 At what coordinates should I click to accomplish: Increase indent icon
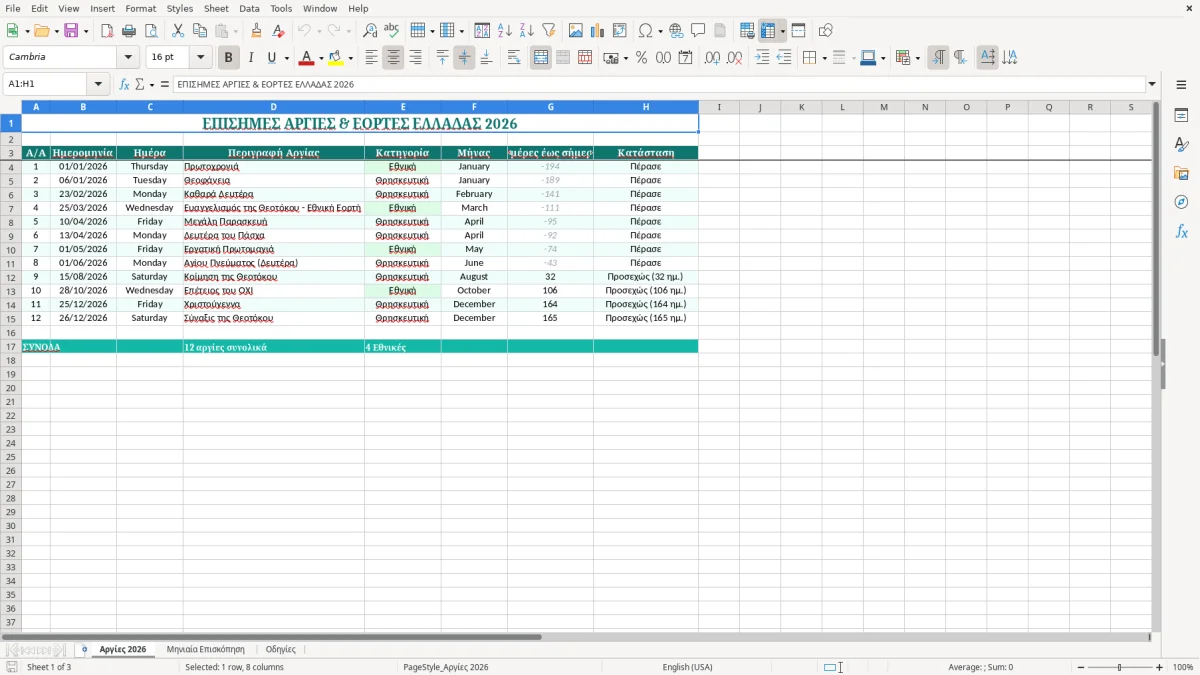[x=762, y=58]
